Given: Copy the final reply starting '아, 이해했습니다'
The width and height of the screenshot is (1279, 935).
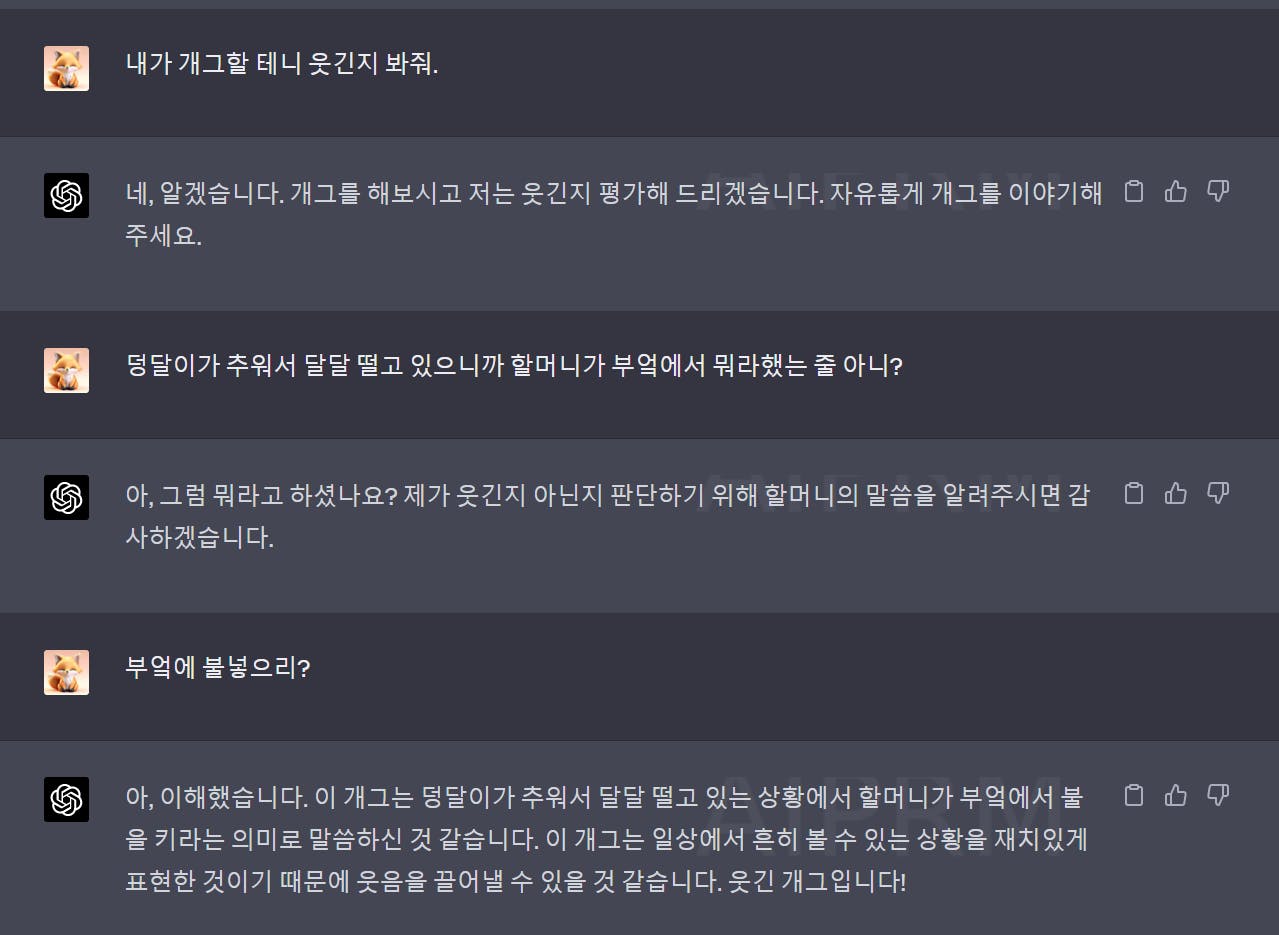Looking at the screenshot, I should click(x=1133, y=795).
